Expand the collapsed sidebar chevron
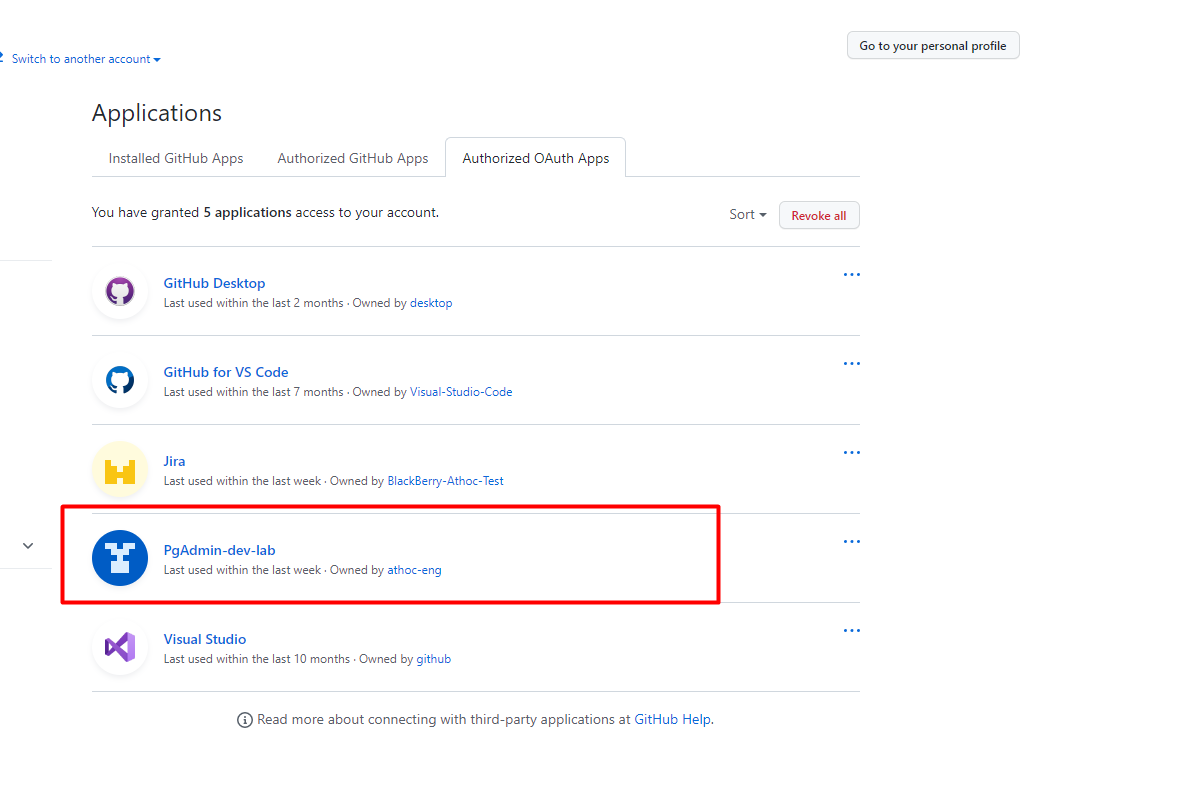 pos(28,546)
